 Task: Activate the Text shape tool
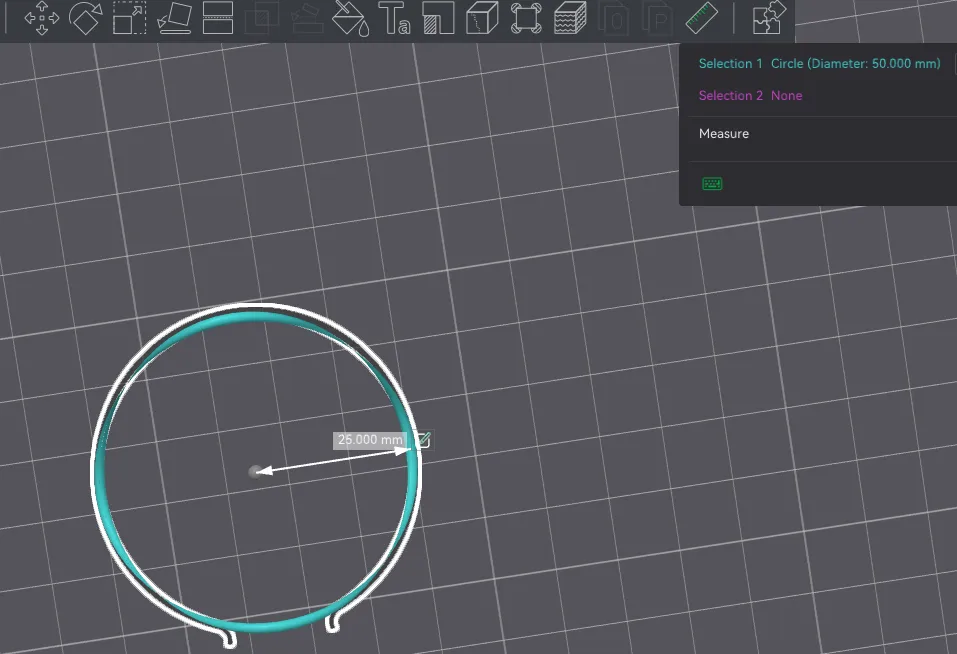pyautogui.click(x=394, y=18)
